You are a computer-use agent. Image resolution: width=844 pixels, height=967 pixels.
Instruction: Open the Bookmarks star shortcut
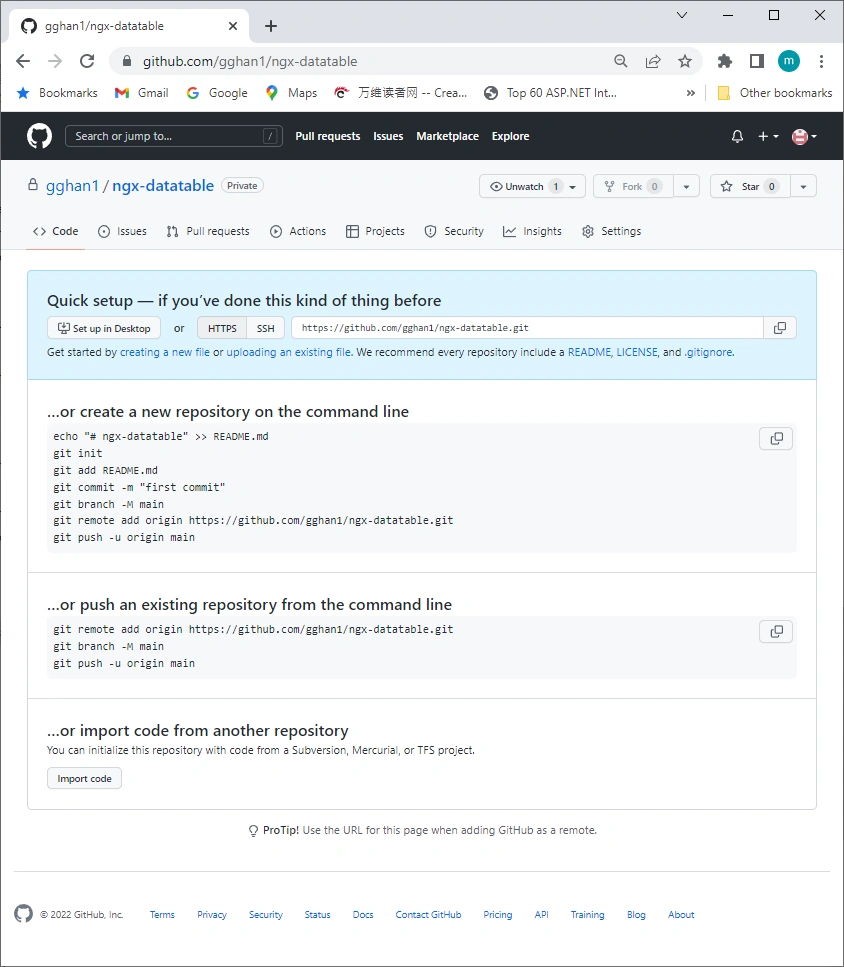[x=57, y=93]
